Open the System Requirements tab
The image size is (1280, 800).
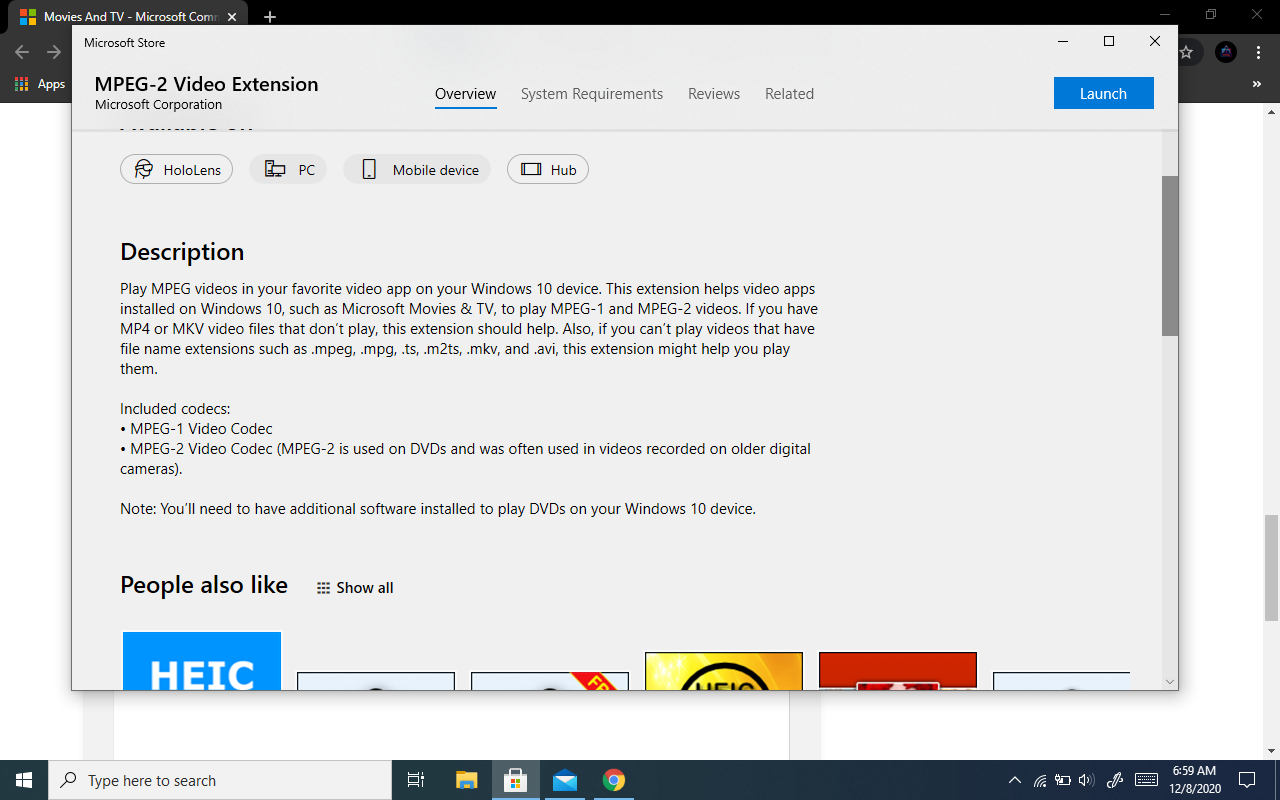tap(592, 94)
